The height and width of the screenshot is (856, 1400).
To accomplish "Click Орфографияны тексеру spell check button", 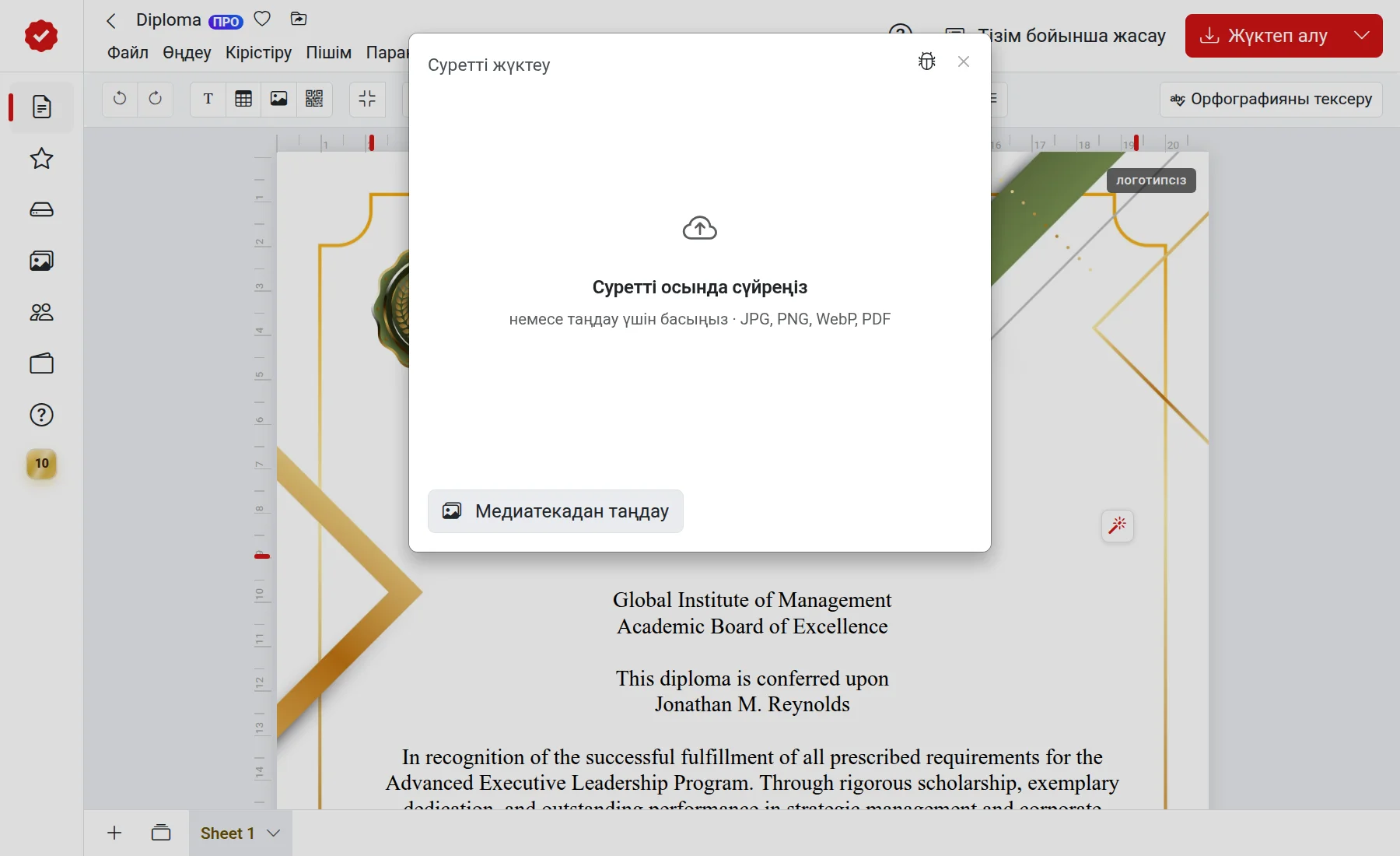I will pos(1271,100).
